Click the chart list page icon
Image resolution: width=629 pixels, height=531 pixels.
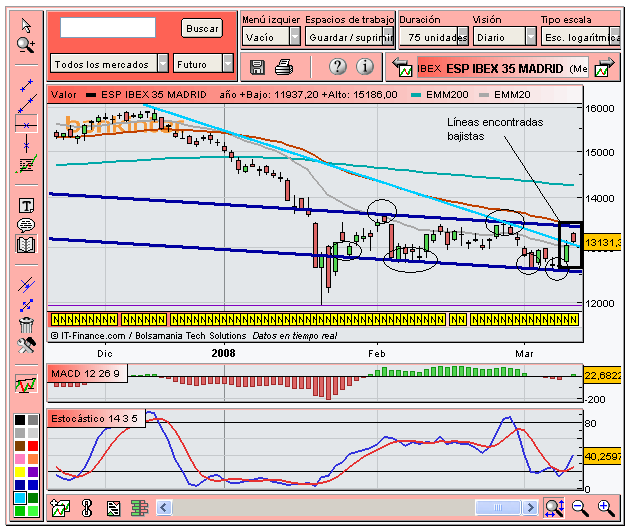click(114, 509)
